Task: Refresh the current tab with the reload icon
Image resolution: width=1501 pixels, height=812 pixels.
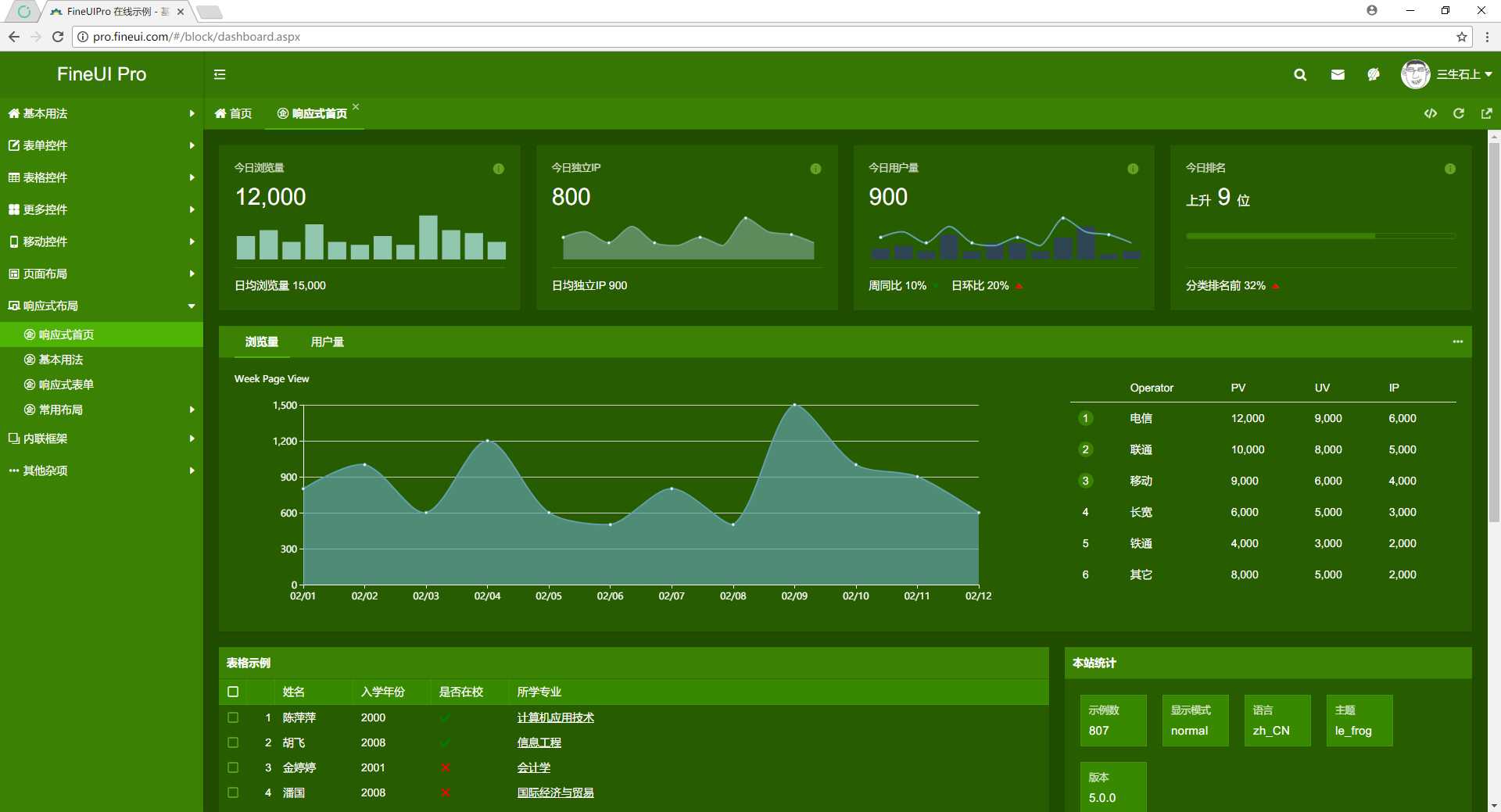Action: 1459,113
